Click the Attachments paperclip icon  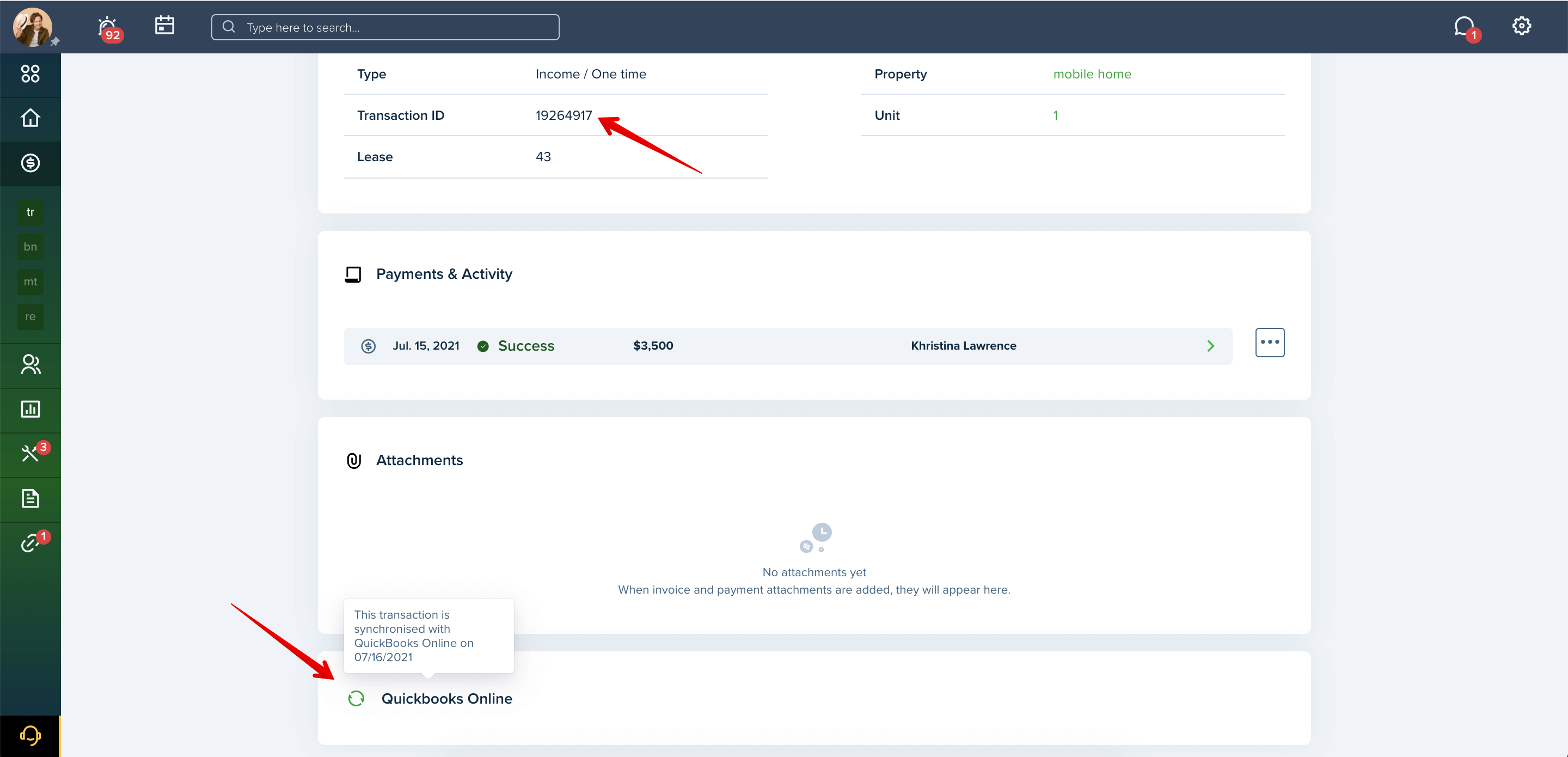pos(354,461)
